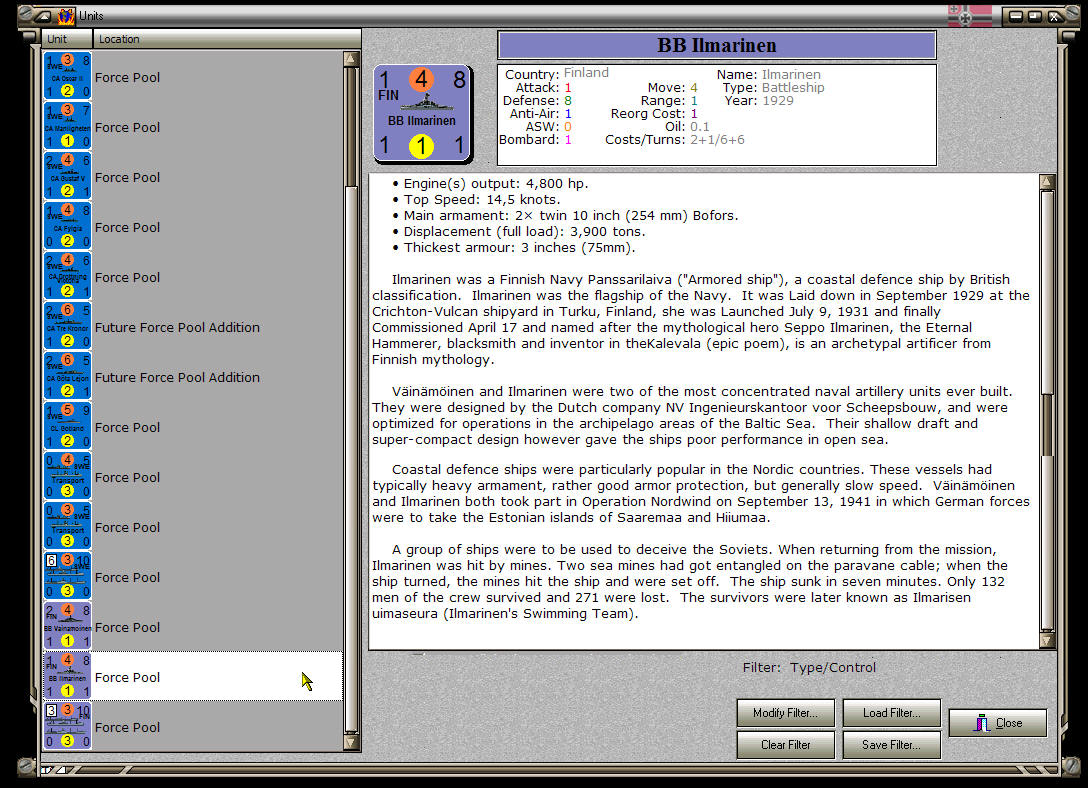
Task: Click Force Pool text for BB Vainamoinen
Action: click(127, 627)
